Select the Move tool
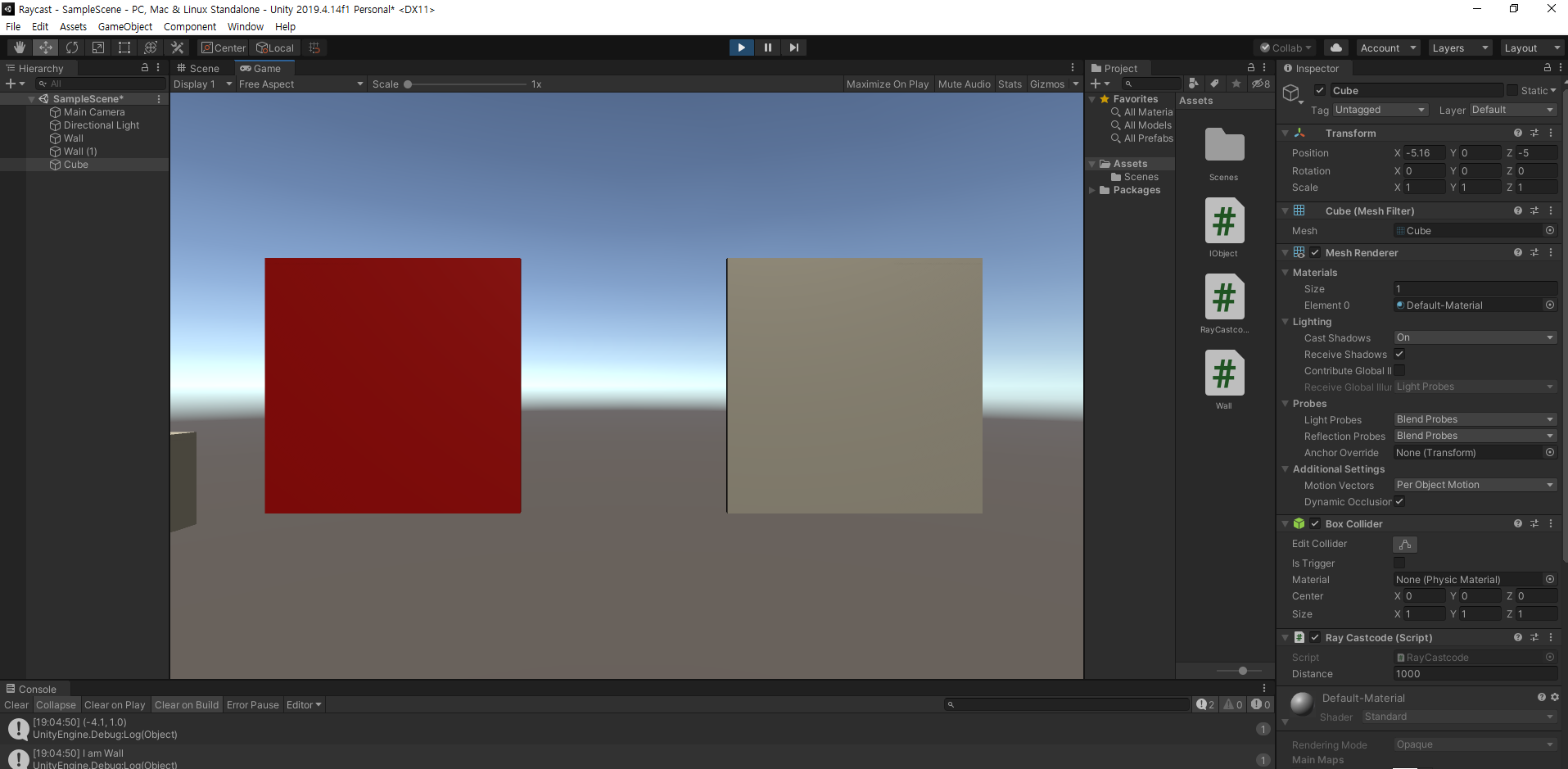The image size is (1568, 769). pos(46,47)
